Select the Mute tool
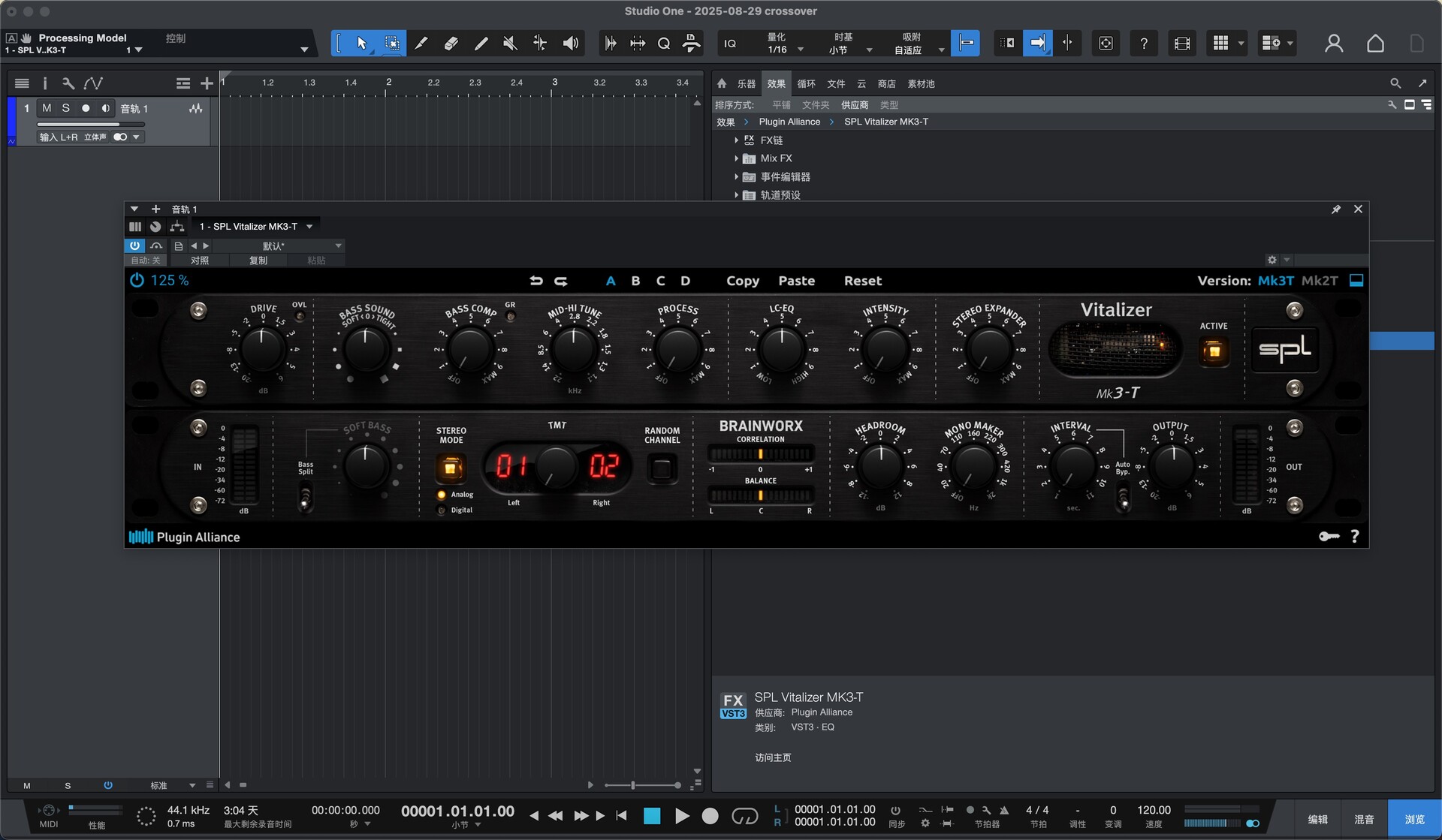1442x840 pixels. [x=511, y=44]
